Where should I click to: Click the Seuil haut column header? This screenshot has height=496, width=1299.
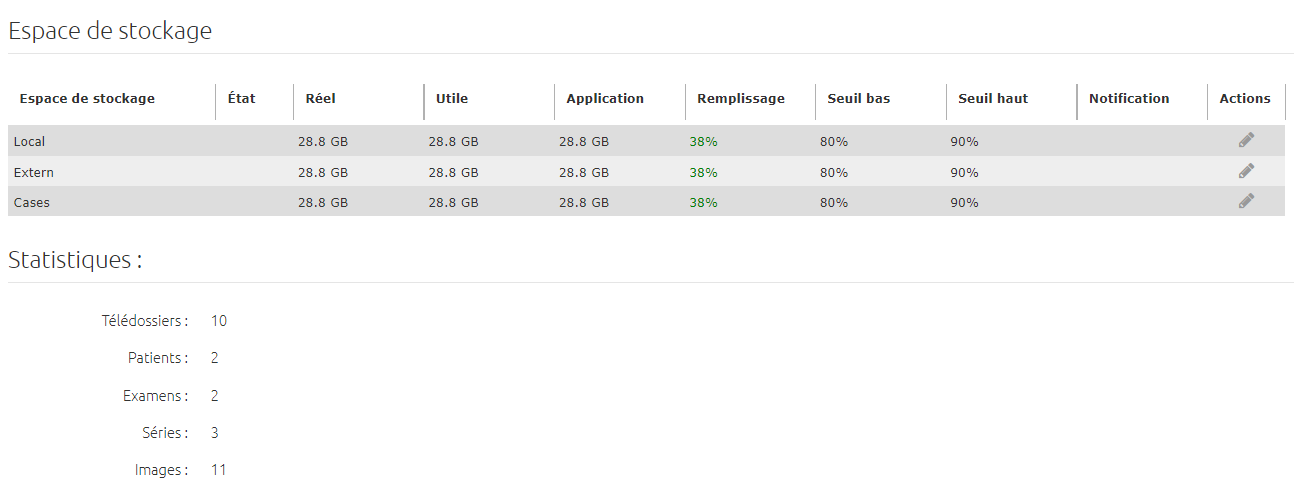point(993,98)
